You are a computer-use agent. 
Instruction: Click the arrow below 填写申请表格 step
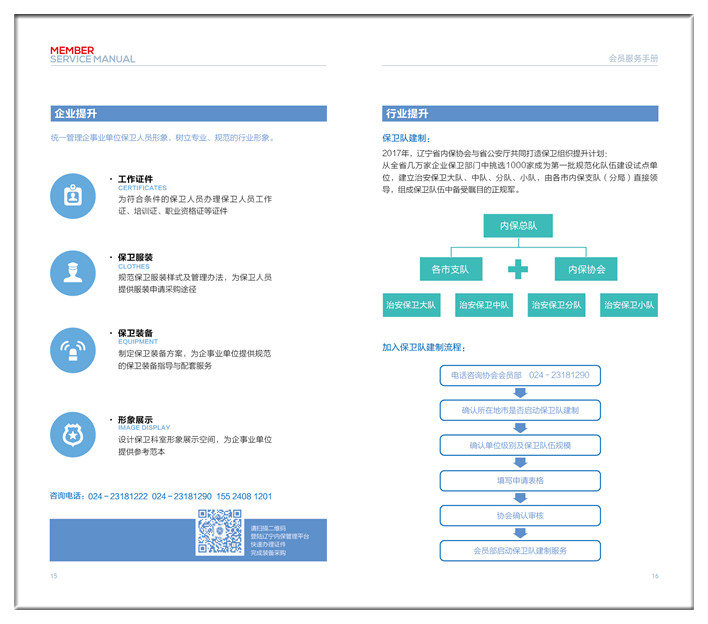[520, 497]
